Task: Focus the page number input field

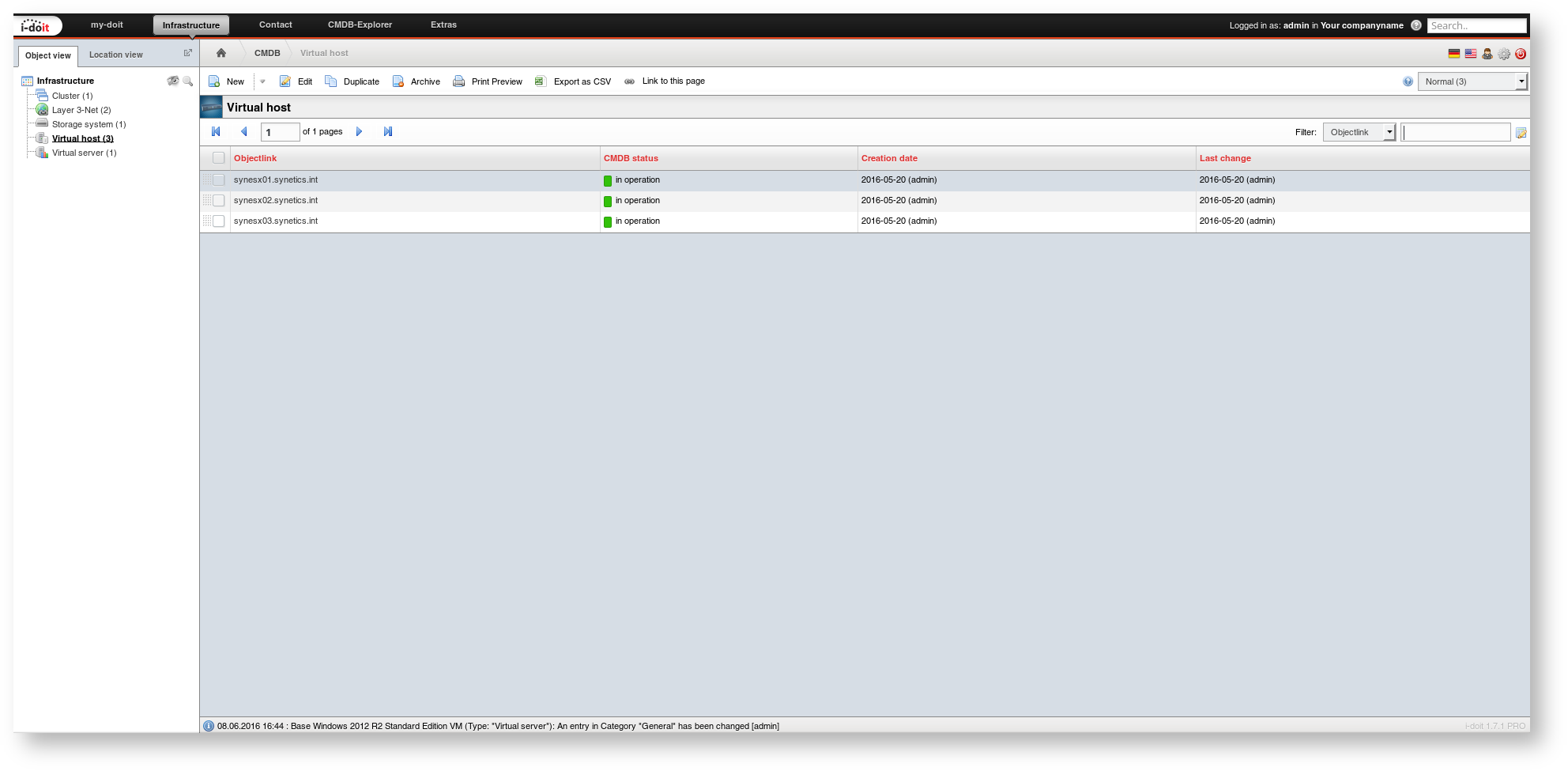Action: point(281,132)
